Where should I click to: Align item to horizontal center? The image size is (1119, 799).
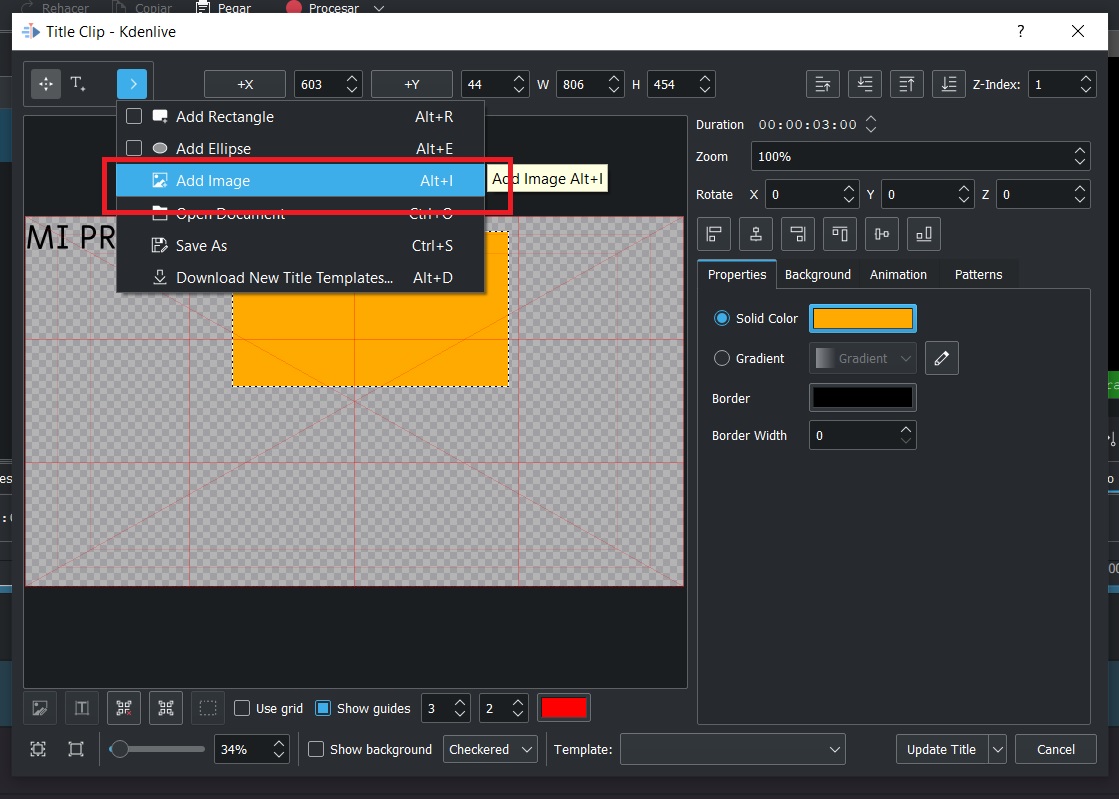click(756, 234)
